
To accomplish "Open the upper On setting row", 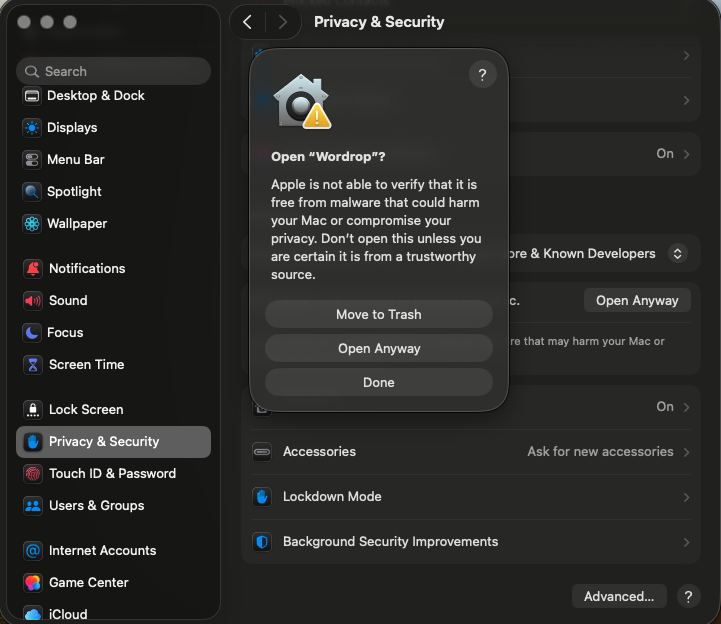I will point(471,154).
